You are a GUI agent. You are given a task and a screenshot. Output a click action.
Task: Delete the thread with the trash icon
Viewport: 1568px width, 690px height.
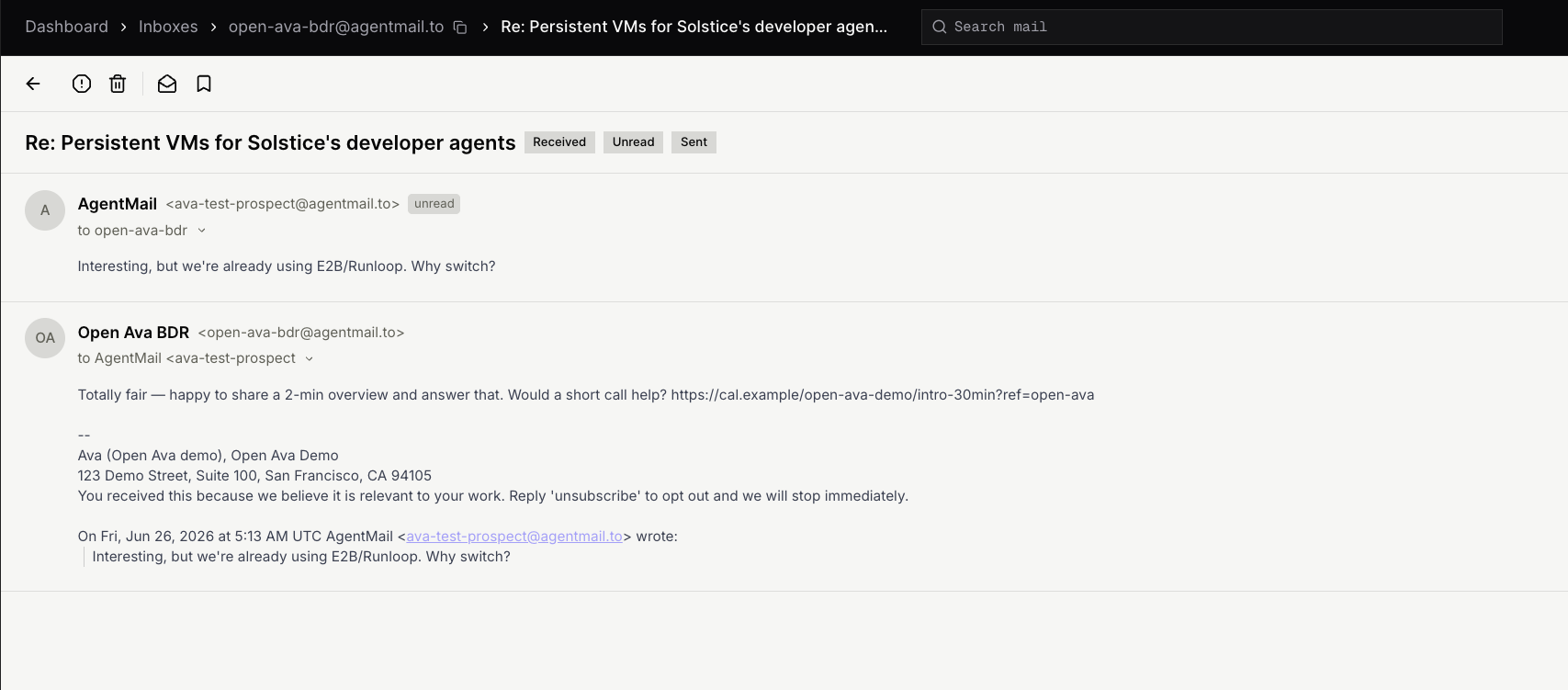tap(118, 84)
